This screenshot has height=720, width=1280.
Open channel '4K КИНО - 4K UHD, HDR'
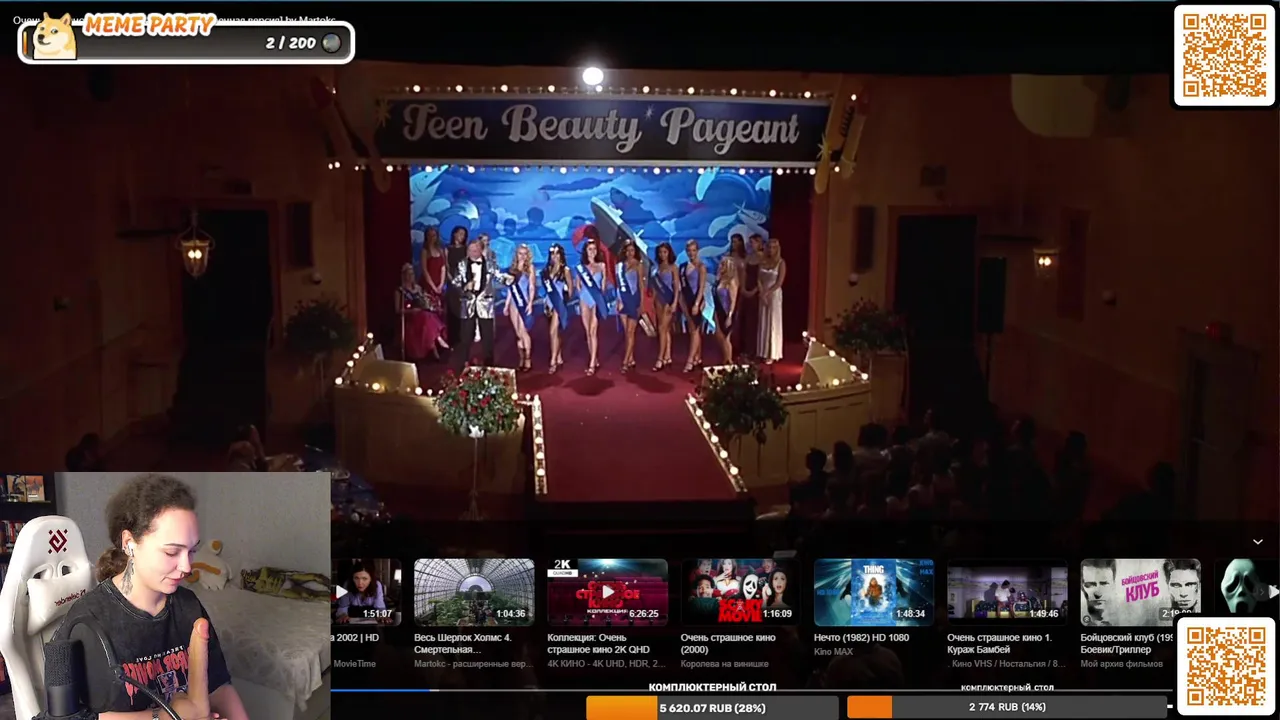pyautogui.click(x=606, y=664)
